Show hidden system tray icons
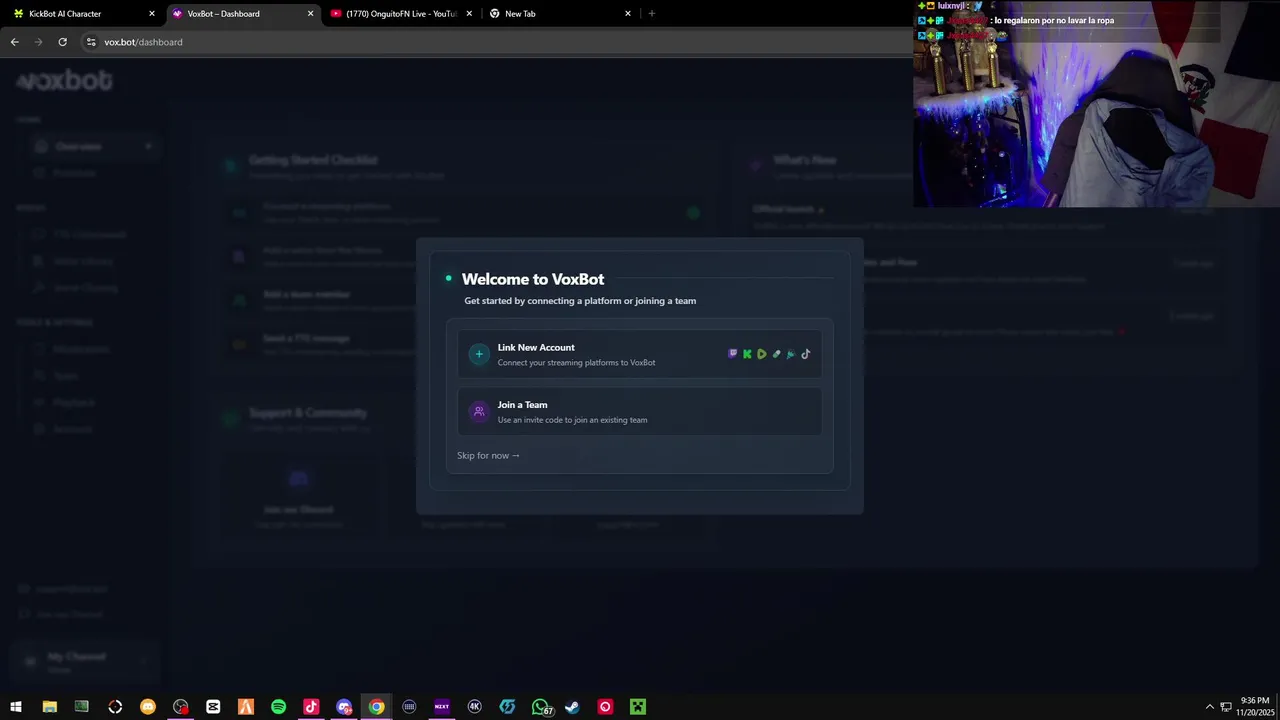This screenshot has width=1280, height=720. point(1209,707)
